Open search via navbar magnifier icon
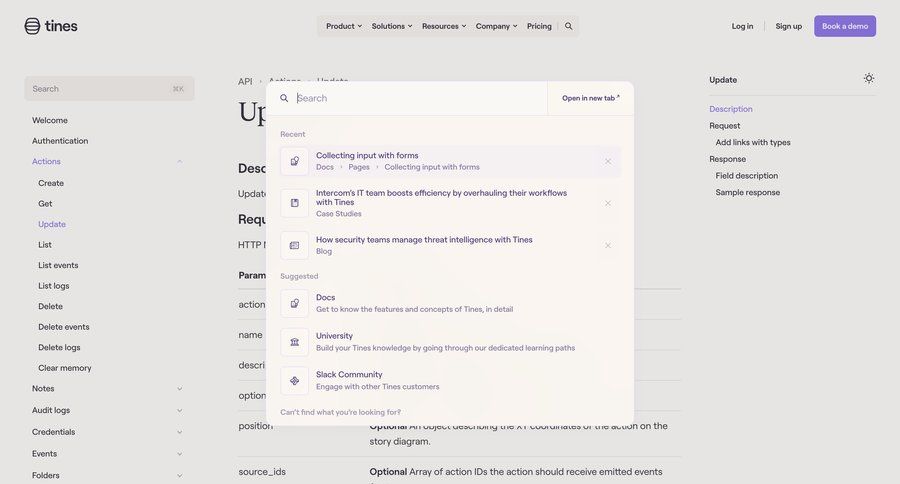The width and height of the screenshot is (900, 484). click(x=568, y=26)
